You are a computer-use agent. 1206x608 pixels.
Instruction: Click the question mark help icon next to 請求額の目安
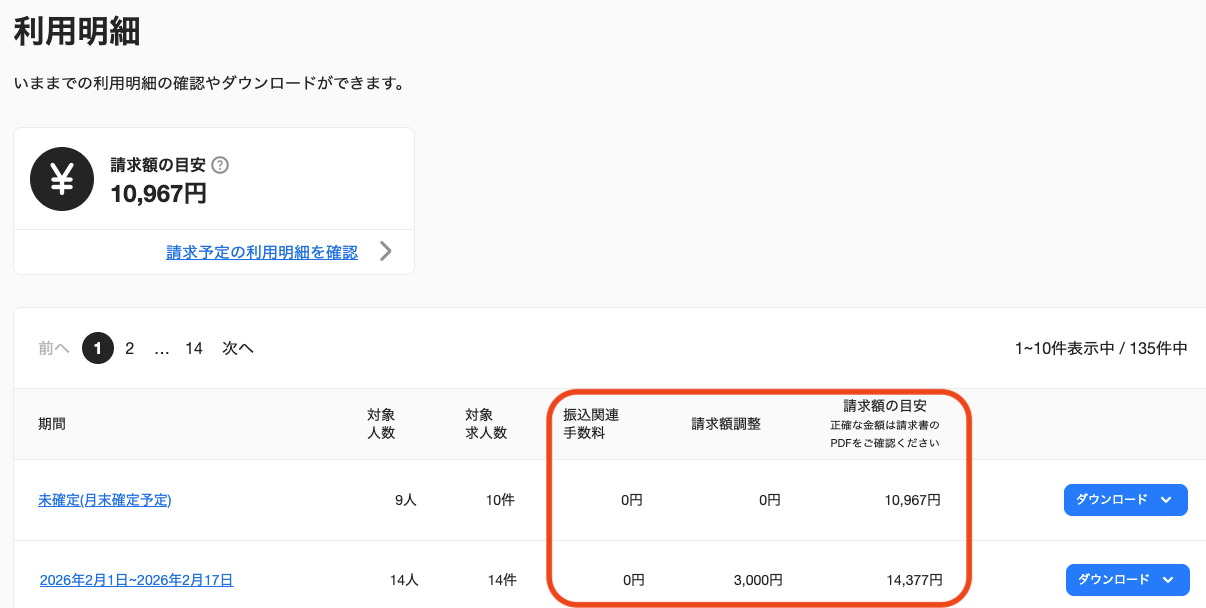[x=221, y=166]
